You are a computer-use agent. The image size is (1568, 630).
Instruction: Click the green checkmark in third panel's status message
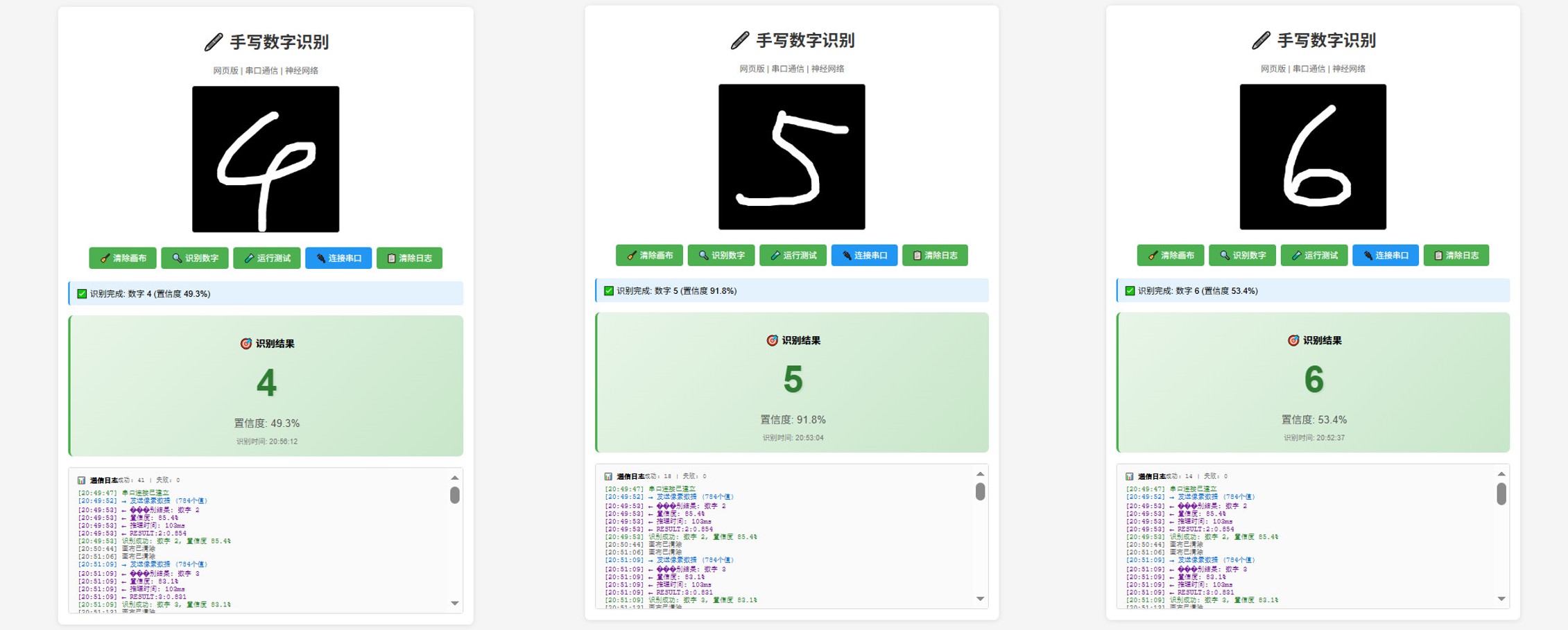point(1130,291)
